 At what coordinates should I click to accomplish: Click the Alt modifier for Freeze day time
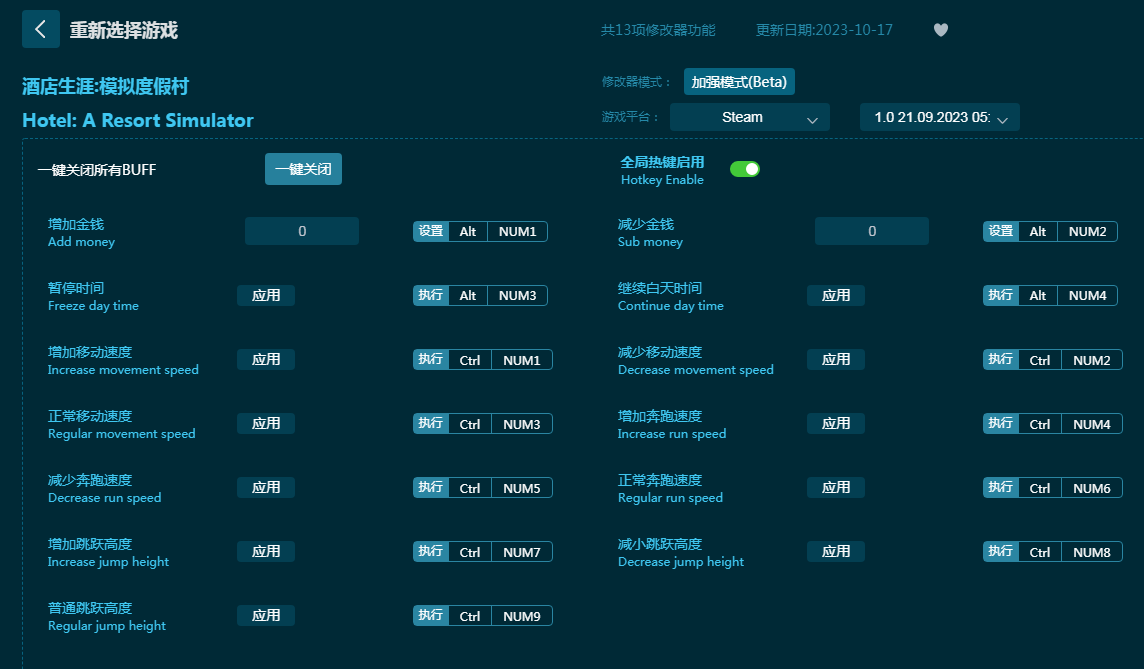pos(468,295)
